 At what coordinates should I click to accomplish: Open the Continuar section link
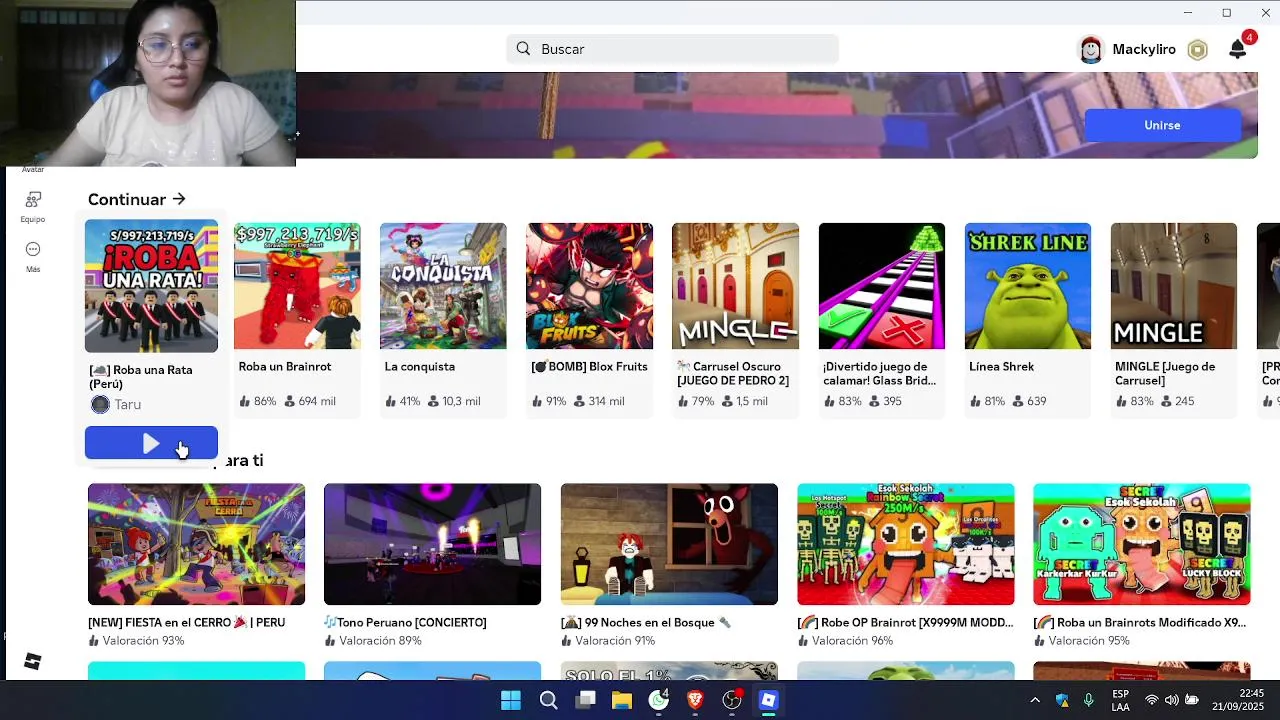[137, 199]
